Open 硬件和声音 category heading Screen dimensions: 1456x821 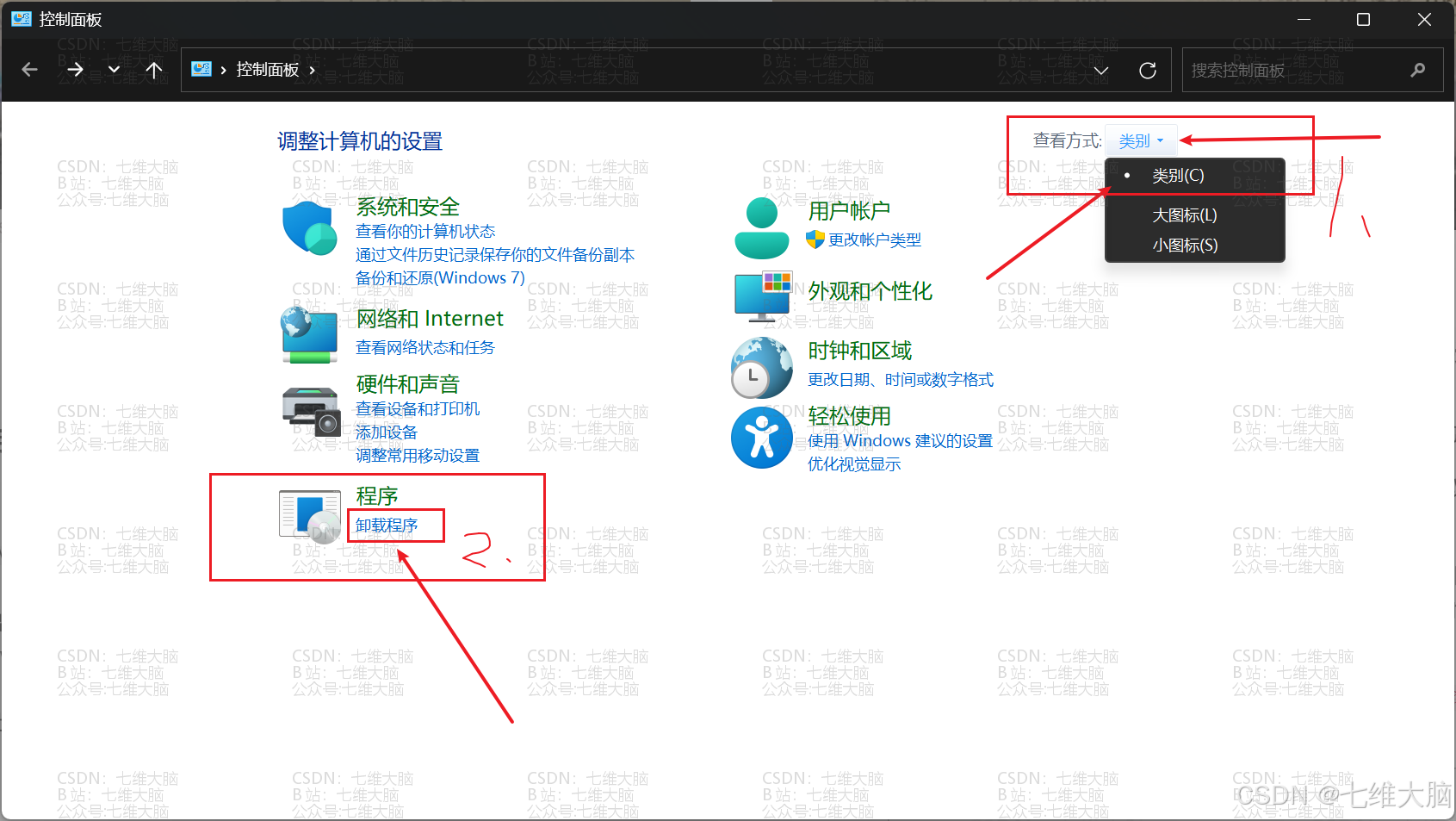408,384
